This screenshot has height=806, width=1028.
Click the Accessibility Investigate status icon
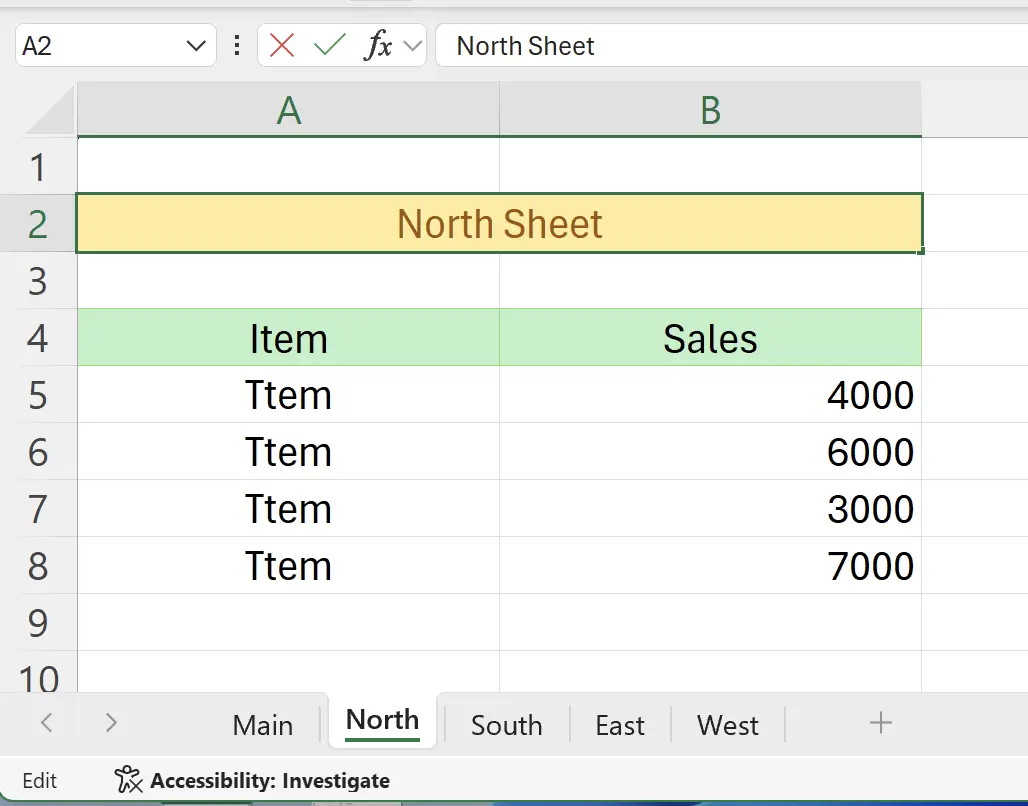pyautogui.click(x=128, y=780)
